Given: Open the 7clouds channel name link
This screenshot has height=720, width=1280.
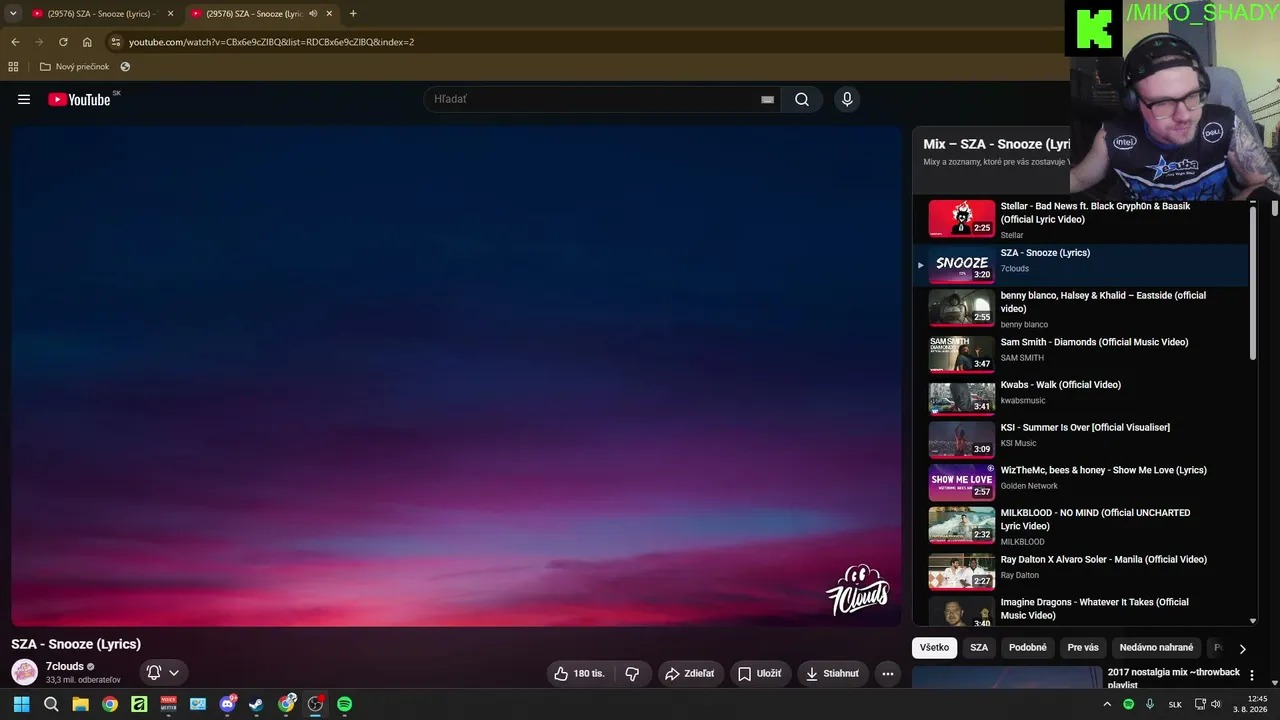Looking at the screenshot, I should point(65,666).
